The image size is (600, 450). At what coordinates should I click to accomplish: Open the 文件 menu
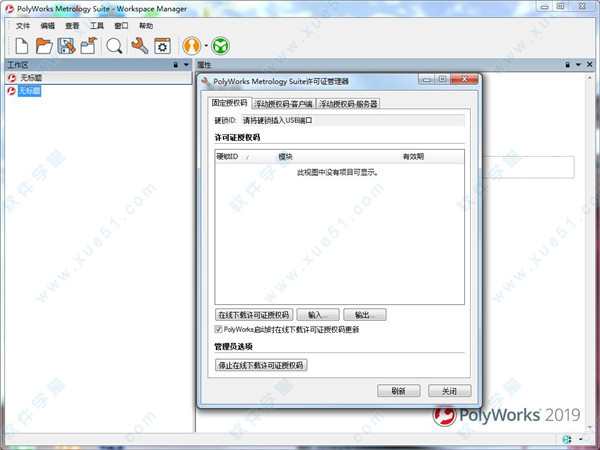23,26
